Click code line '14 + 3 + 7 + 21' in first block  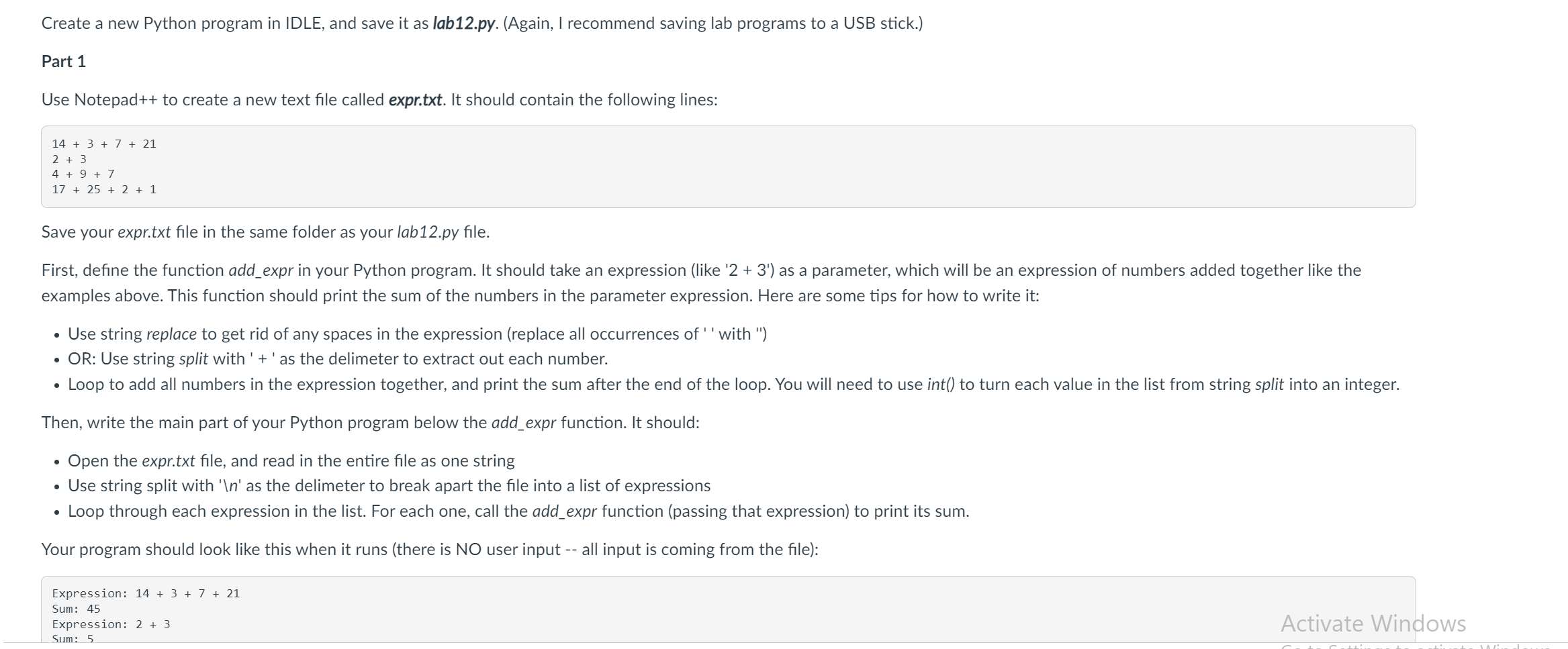[104, 144]
